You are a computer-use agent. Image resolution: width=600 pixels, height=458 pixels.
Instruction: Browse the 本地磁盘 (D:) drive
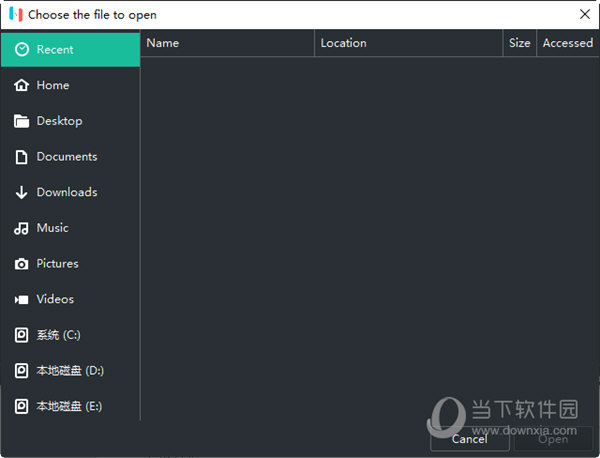click(x=69, y=371)
